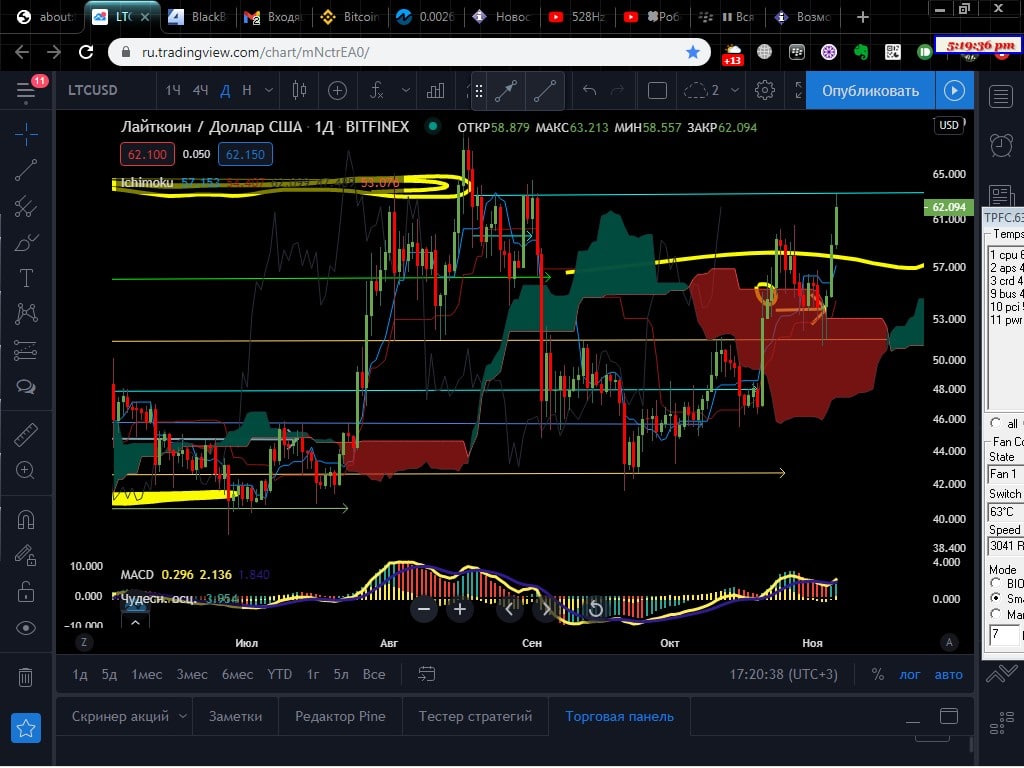Bookmark the page with the blue star
This screenshot has height=768, width=1024.
click(693, 52)
